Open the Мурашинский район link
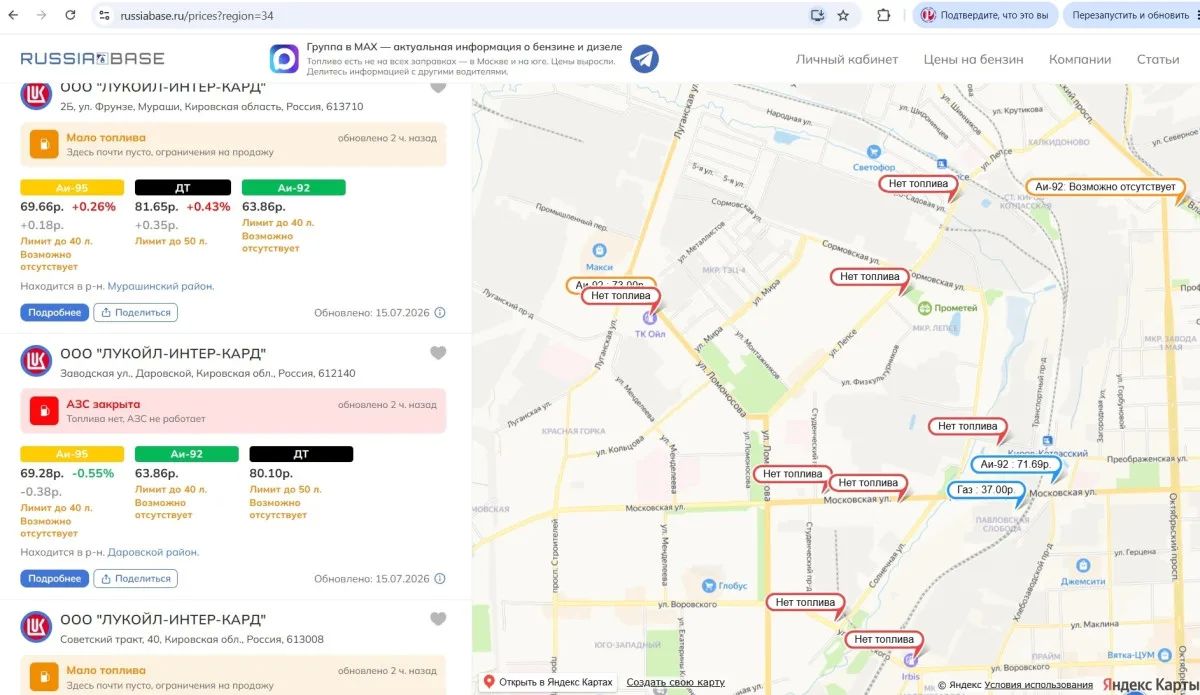Screen dimensions: 1200x695 (160, 286)
